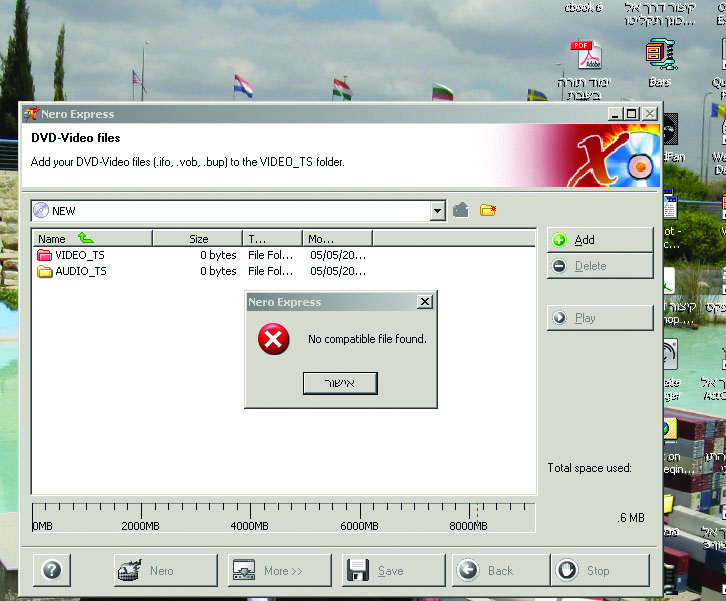Open help with the question mark button
726x601 pixels.
(52, 570)
